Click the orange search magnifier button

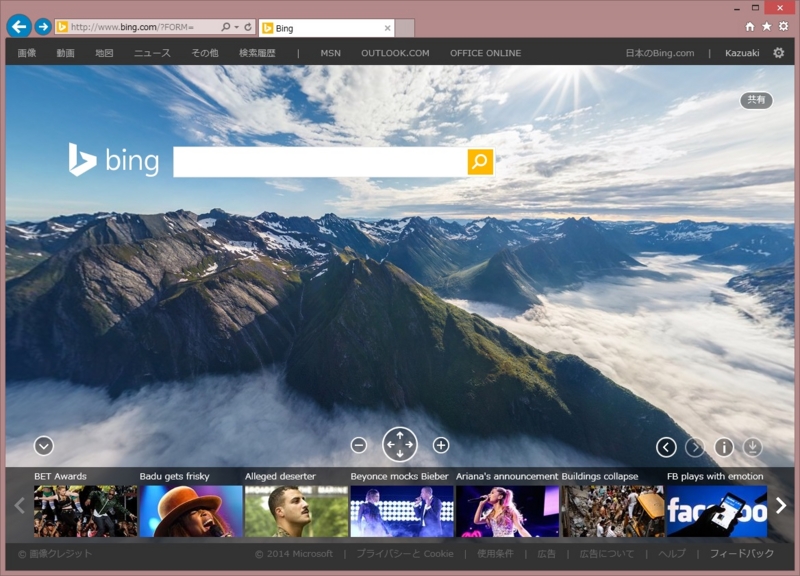pyautogui.click(x=480, y=162)
